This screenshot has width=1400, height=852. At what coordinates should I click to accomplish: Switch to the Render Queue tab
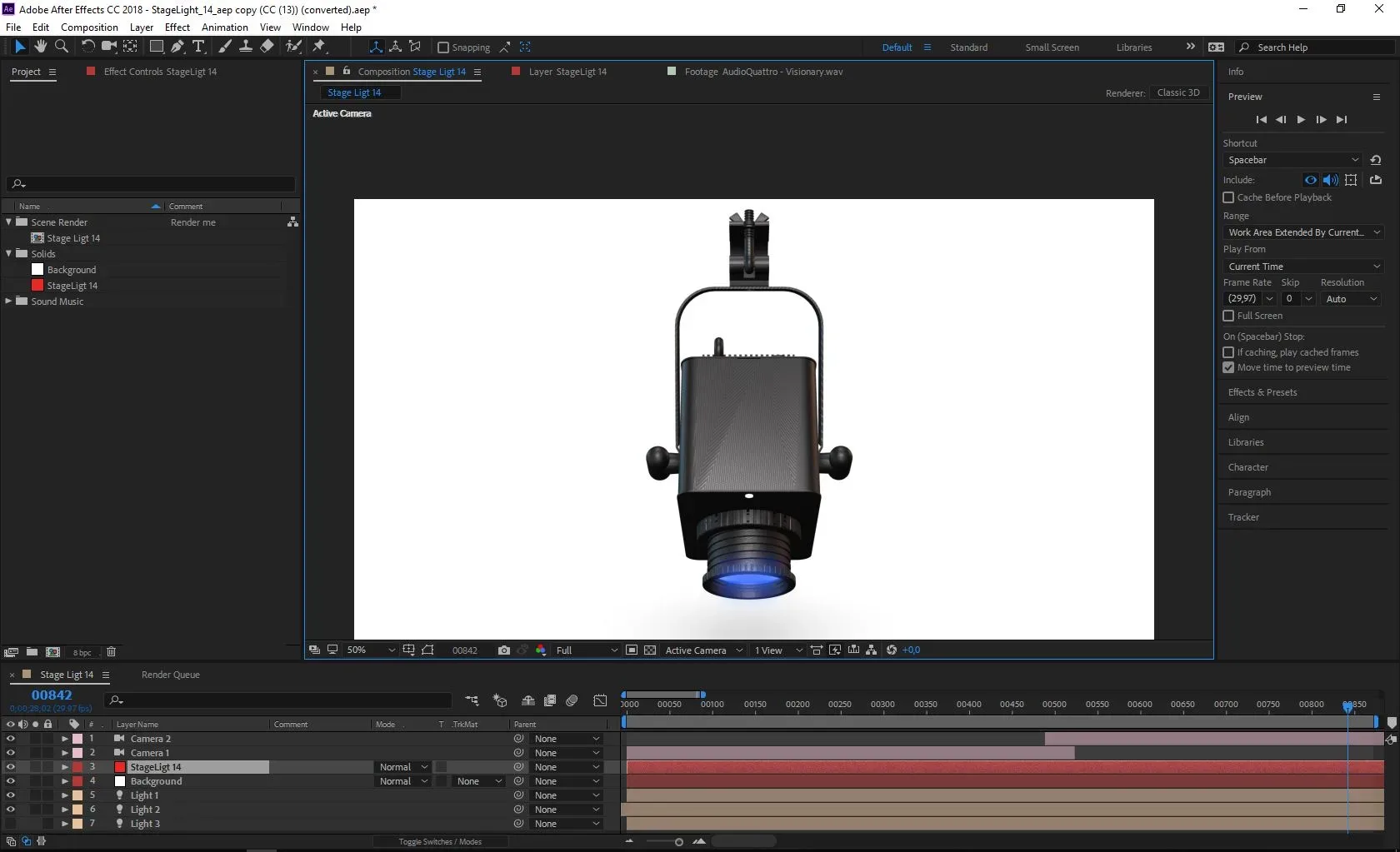pyautogui.click(x=171, y=675)
